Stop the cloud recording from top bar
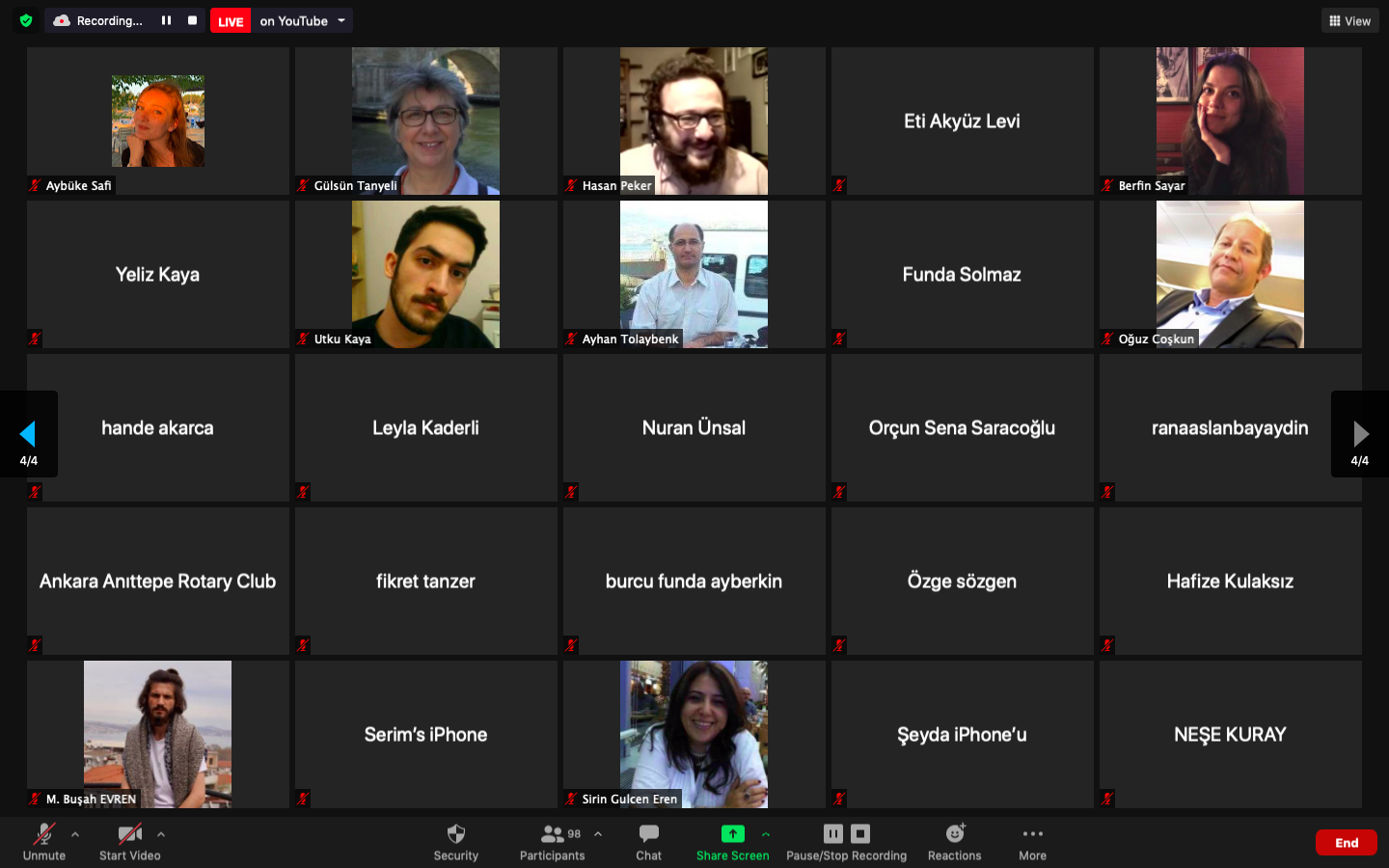The image size is (1389, 868). [192, 20]
